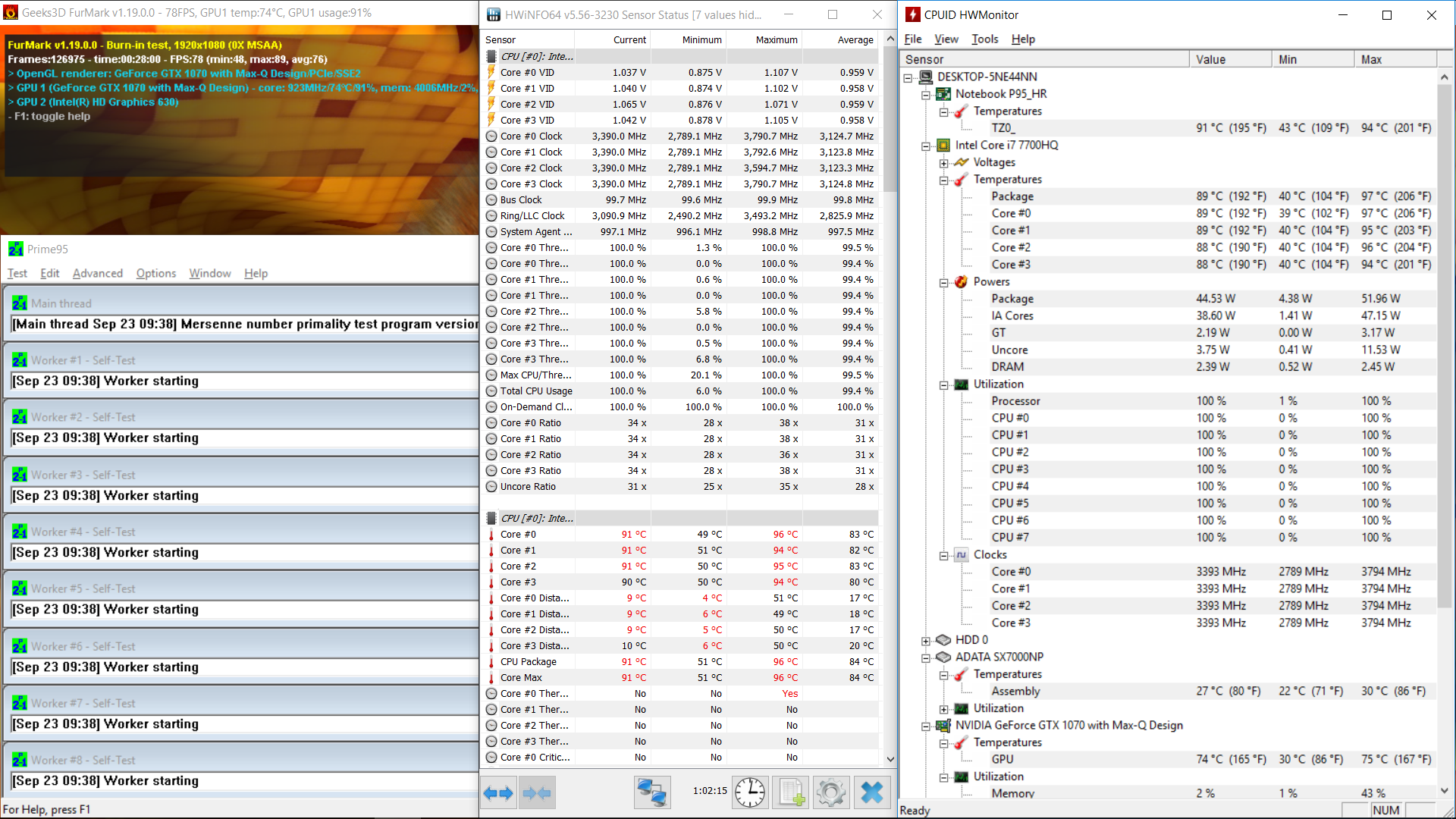Collapse the Notebook P95_HR node
The image size is (1456, 819).
(x=926, y=95)
